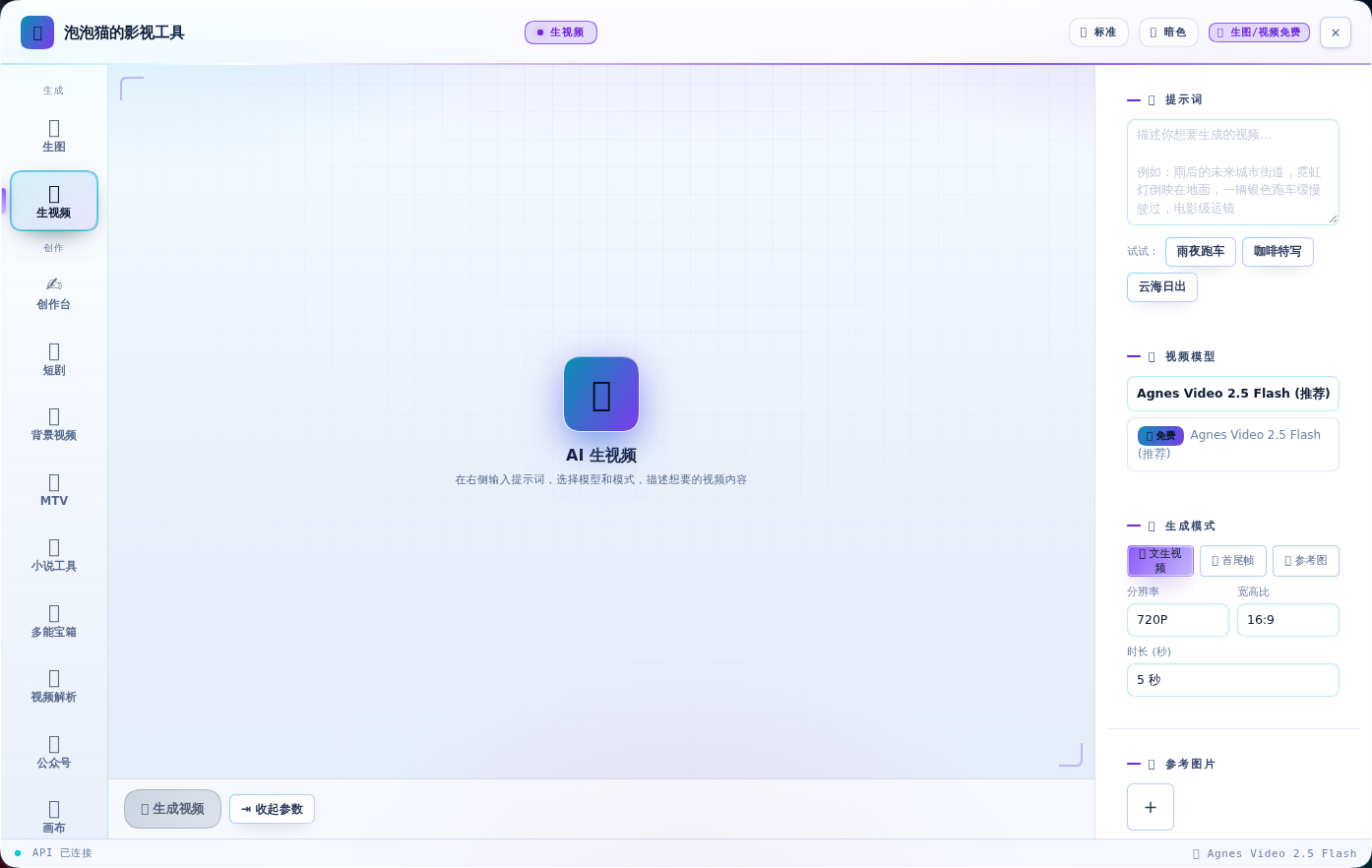Click the API 已连接 status indicator
The height and width of the screenshot is (868, 1372).
click(x=54, y=853)
